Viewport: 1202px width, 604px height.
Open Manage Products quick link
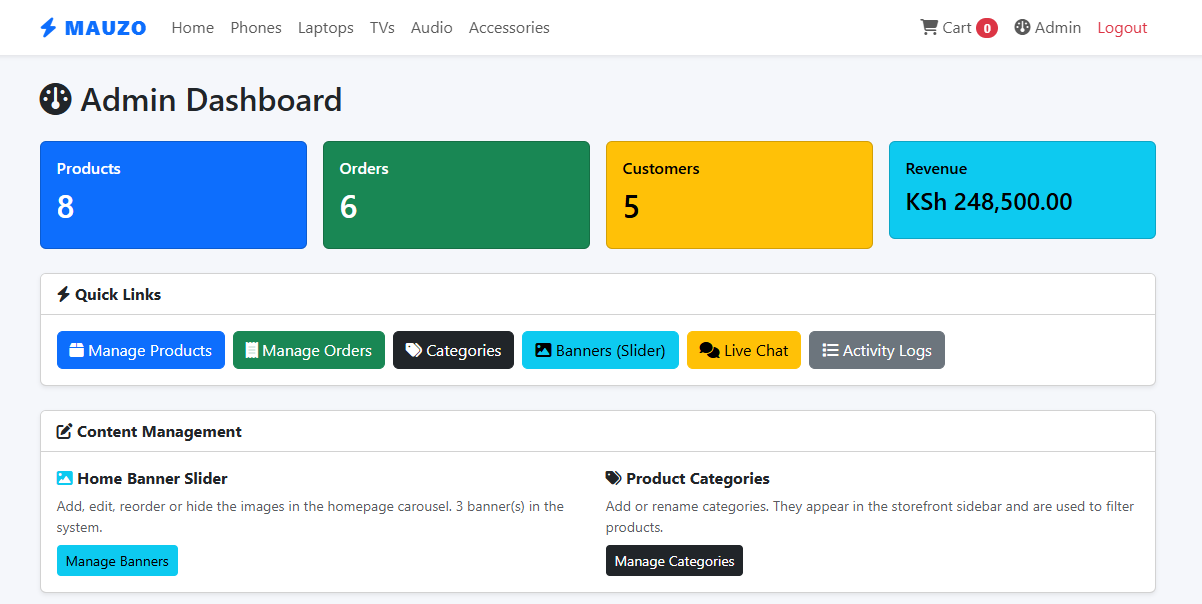(141, 350)
